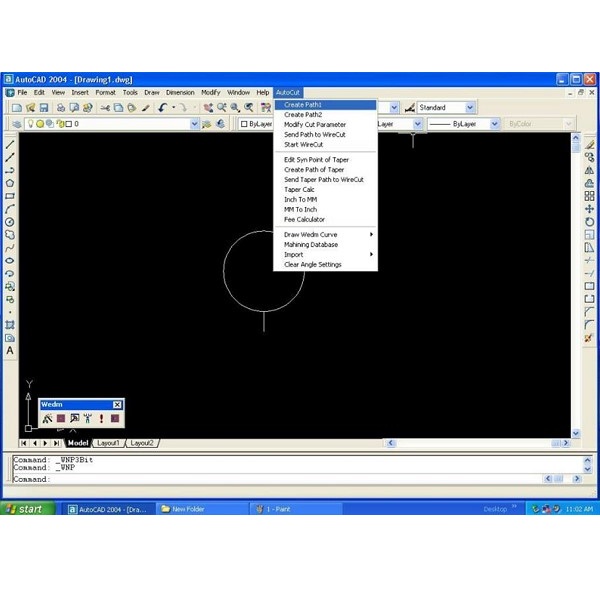Open Layer Properties Manager icon
Image resolution: width=600 pixels, height=600 pixels.
point(17,124)
